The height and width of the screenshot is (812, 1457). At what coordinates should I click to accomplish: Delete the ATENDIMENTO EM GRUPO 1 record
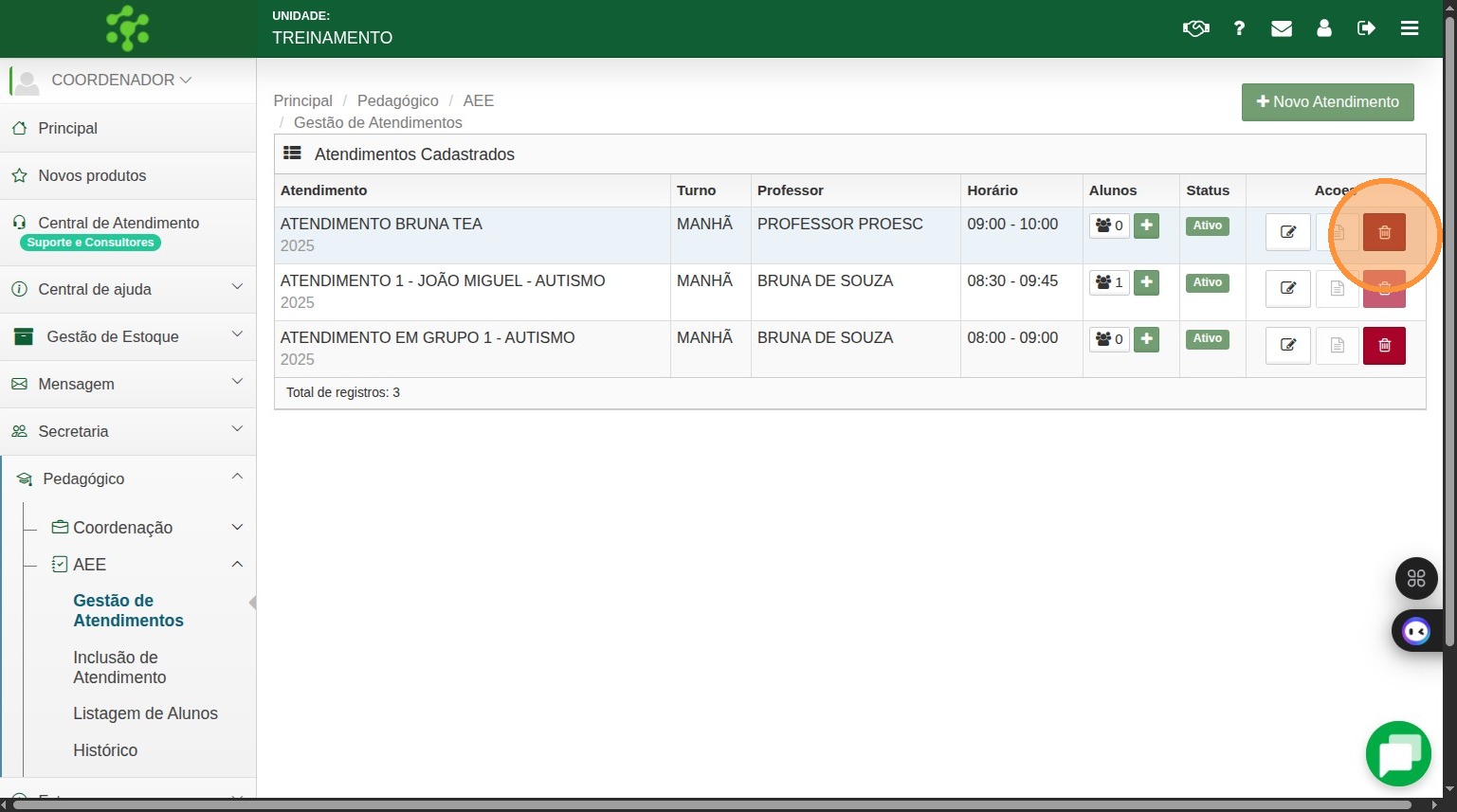click(x=1384, y=346)
